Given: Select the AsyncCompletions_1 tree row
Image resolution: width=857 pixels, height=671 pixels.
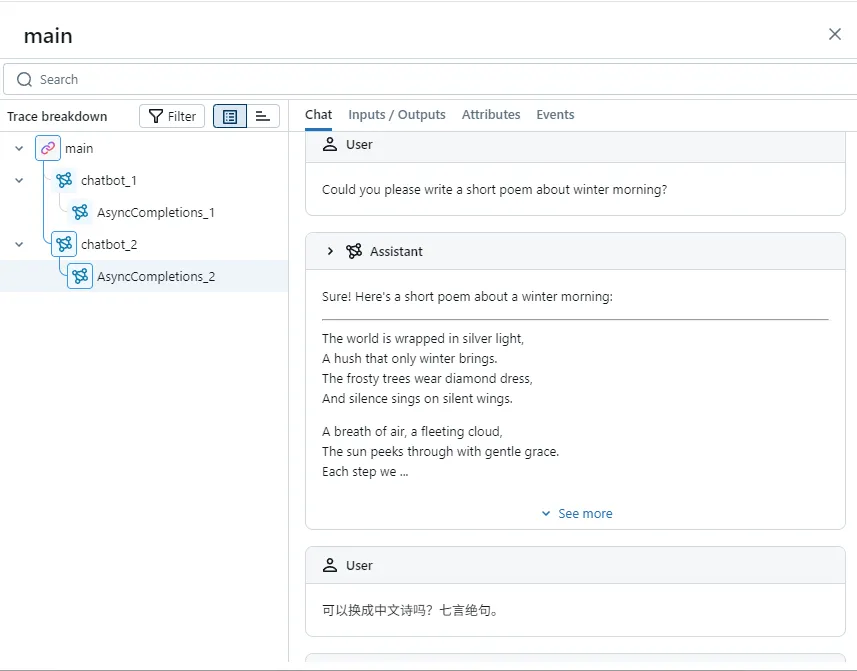Looking at the screenshot, I should point(144,212).
